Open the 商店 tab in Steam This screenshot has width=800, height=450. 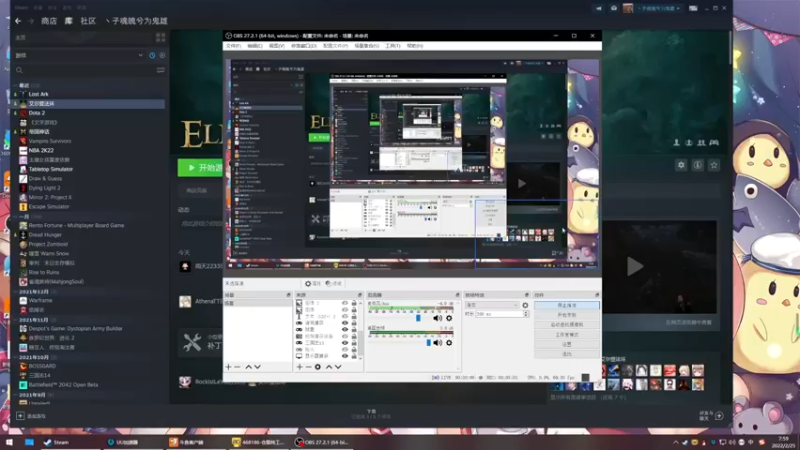tap(49, 21)
